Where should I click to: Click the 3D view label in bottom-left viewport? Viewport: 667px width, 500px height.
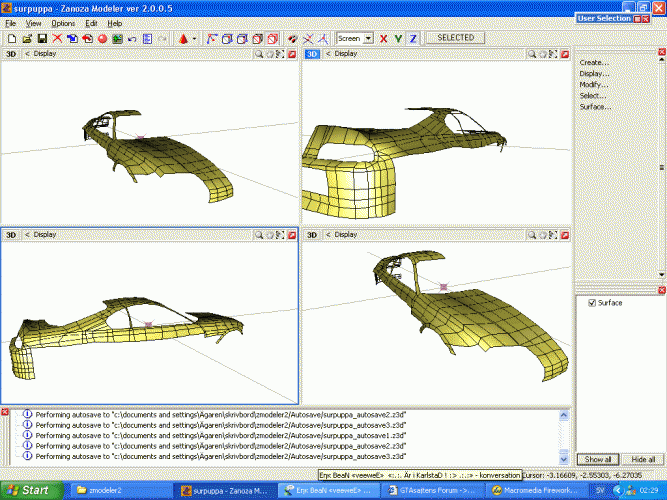[11, 235]
